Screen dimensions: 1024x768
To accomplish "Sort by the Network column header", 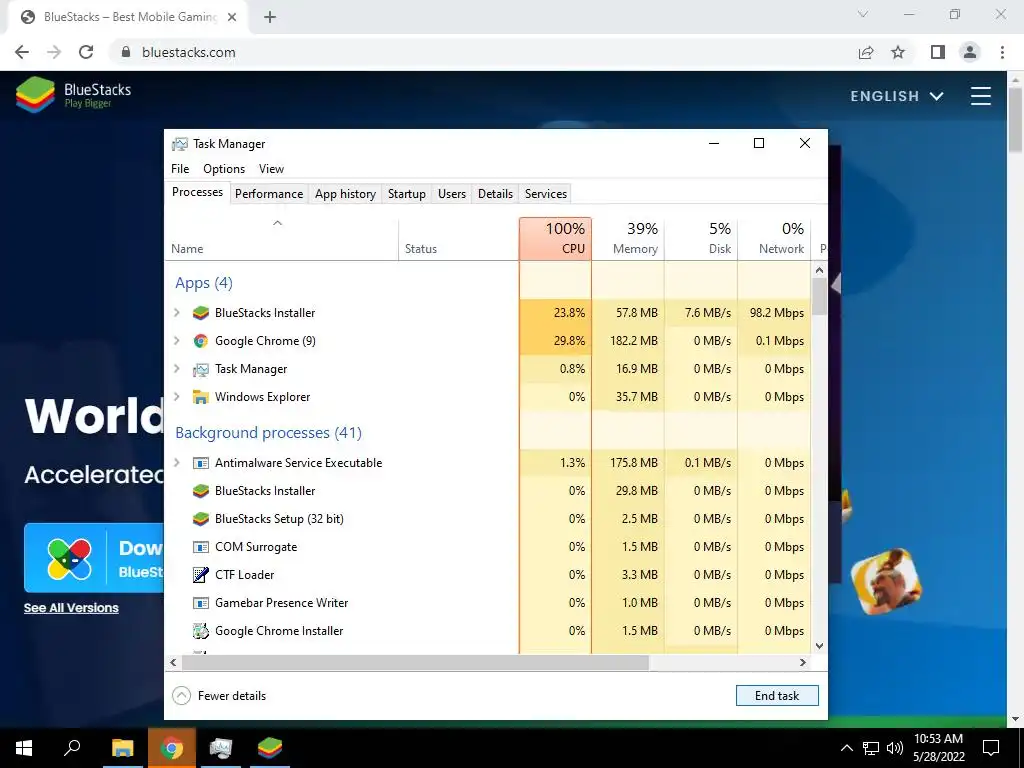I will click(775, 239).
